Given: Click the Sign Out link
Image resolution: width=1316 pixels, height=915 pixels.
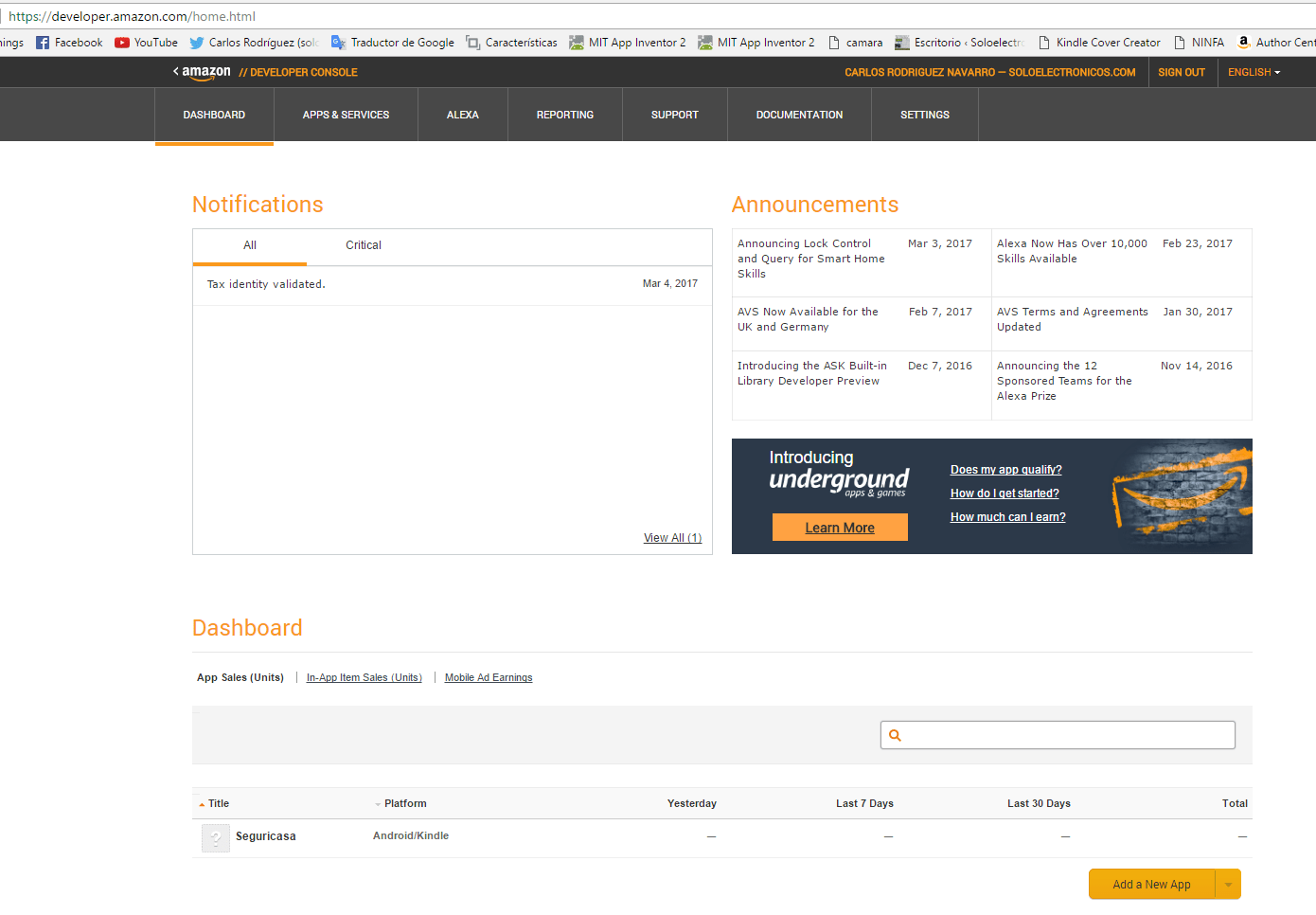Looking at the screenshot, I should 1181,72.
